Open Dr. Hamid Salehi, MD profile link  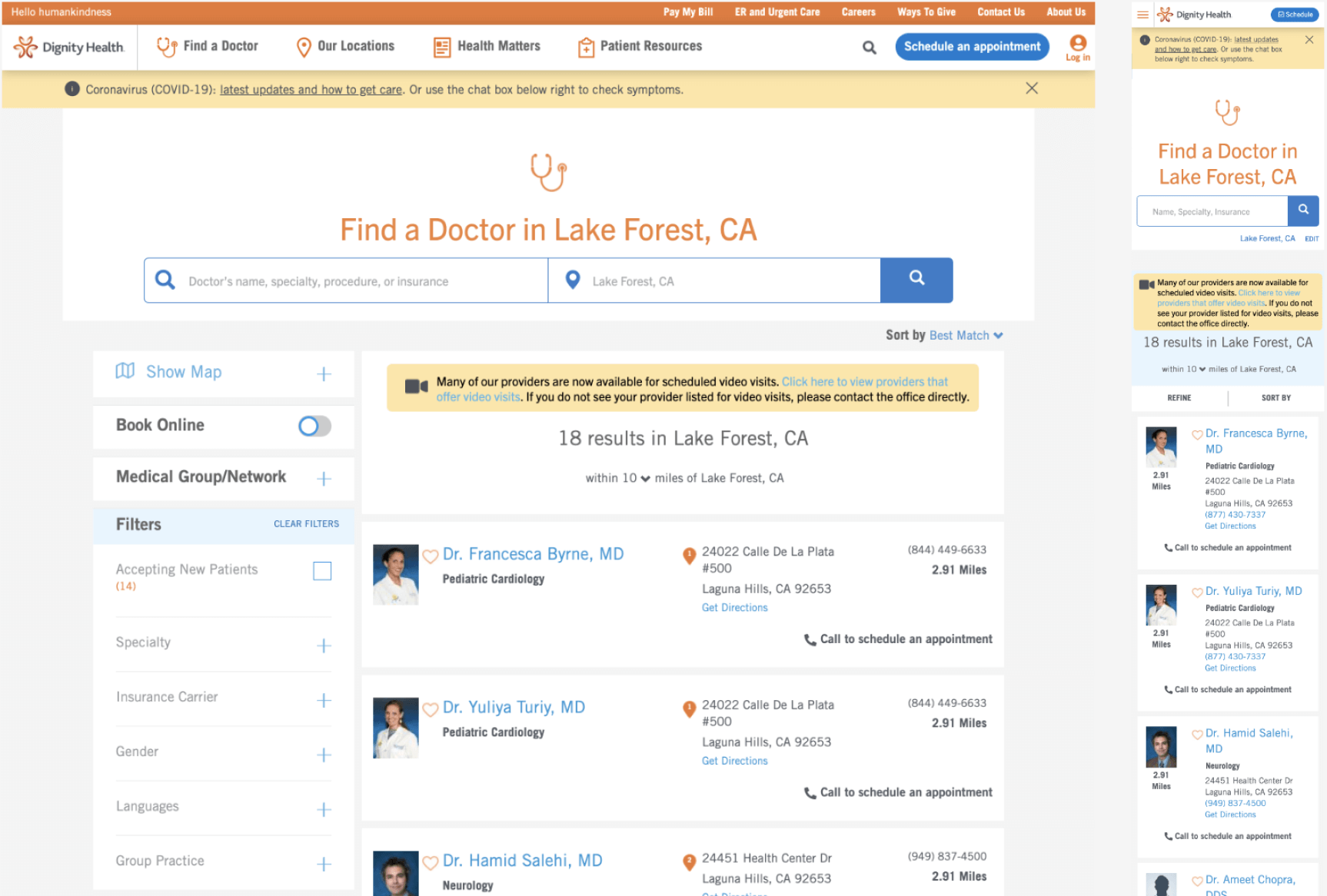pyautogui.click(x=522, y=861)
